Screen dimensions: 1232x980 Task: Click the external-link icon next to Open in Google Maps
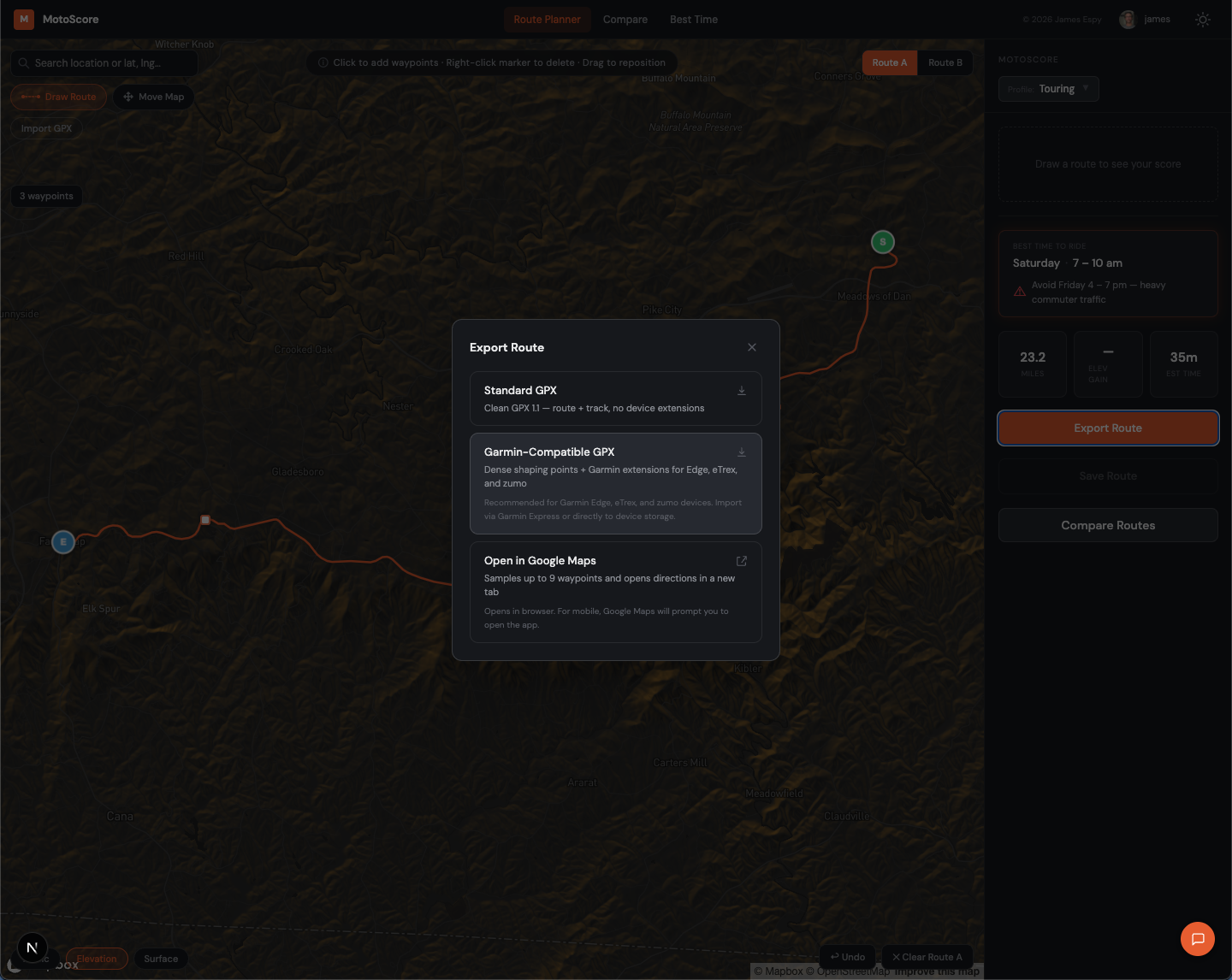point(742,561)
